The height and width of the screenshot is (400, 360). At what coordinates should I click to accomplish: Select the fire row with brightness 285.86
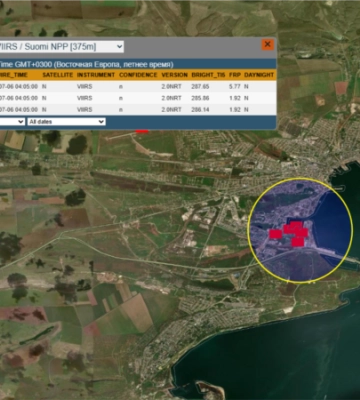point(138,98)
